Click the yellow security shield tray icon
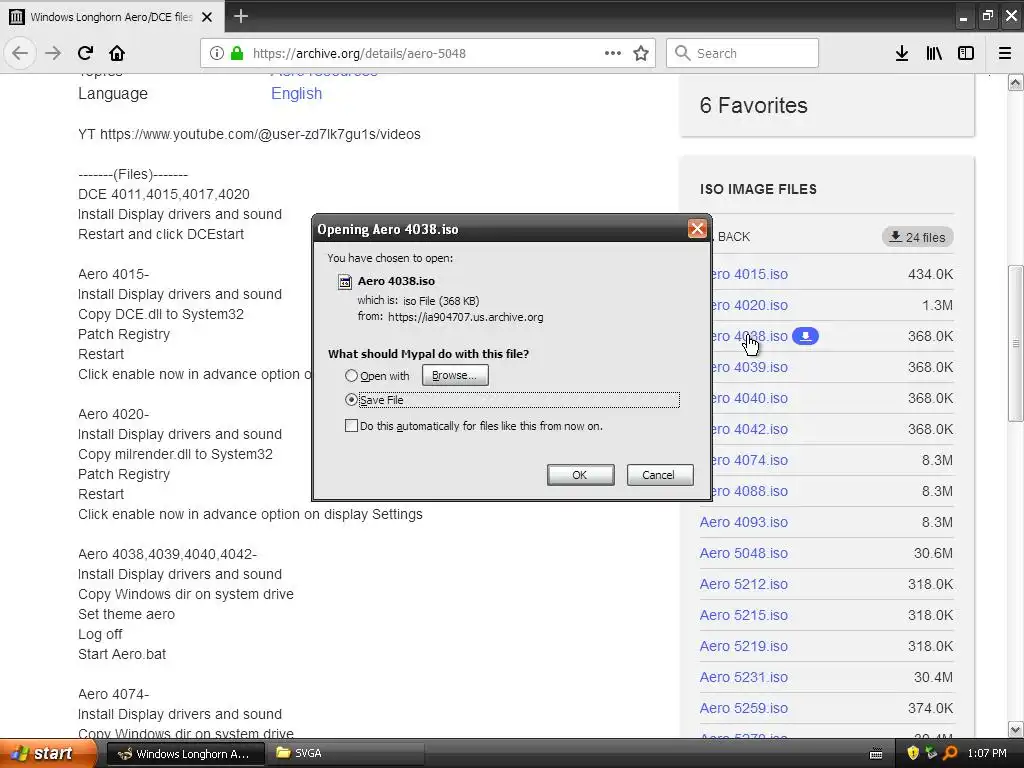 point(913,753)
